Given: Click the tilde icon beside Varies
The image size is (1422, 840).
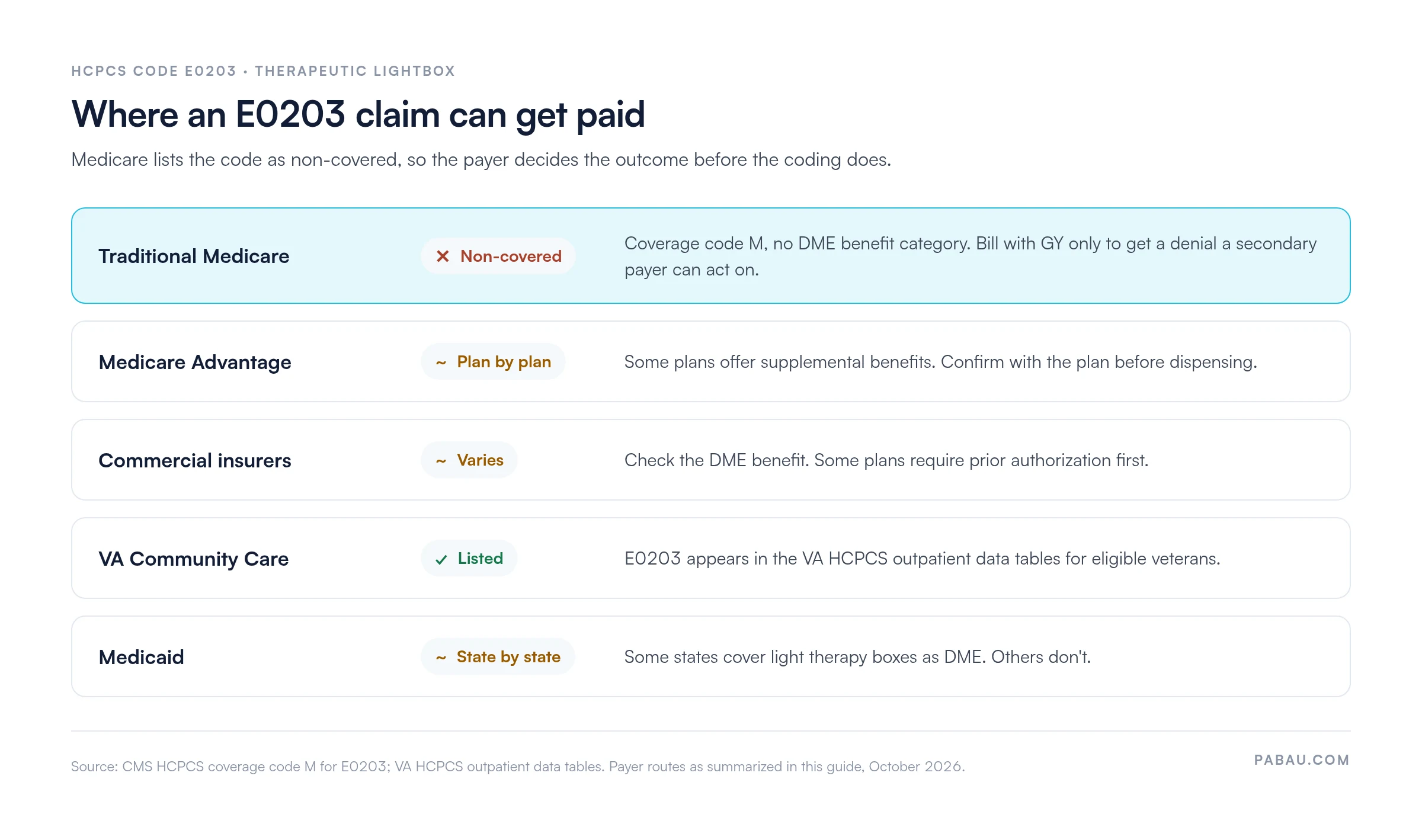Looking at the screenshot, I should (x=441, y=461).
